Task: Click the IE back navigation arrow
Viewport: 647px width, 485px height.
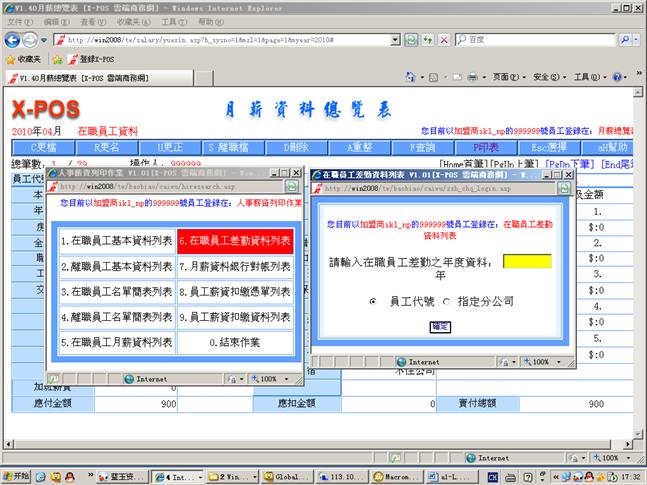Action: click(12, 40)
